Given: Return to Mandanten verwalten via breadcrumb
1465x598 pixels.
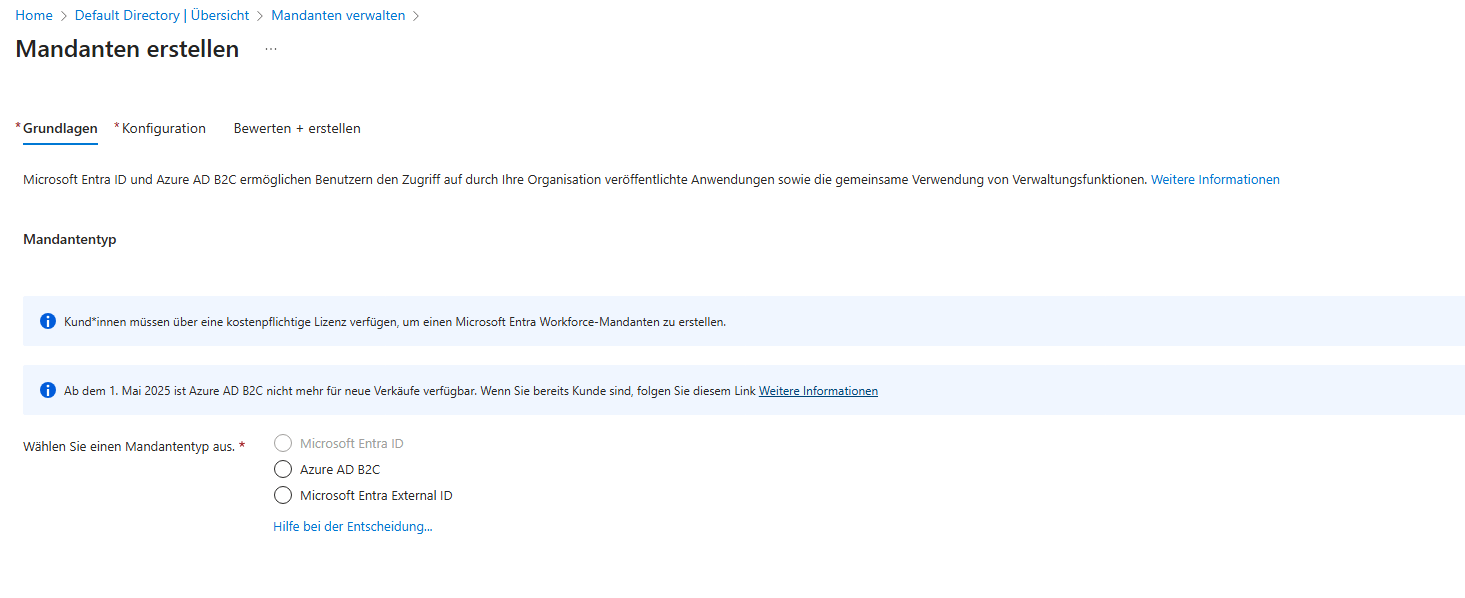Looking at the screenshot, I should (337, 15).
